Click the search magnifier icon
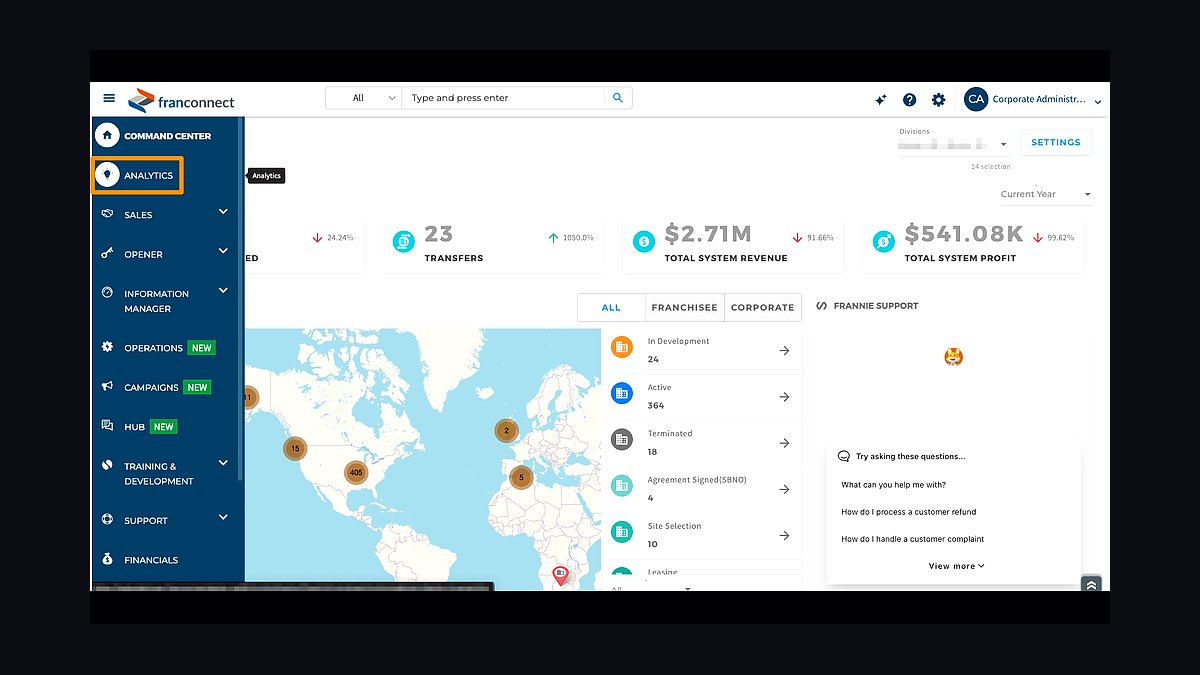Viewport: 1200px width, 675px height. point(618,98)
